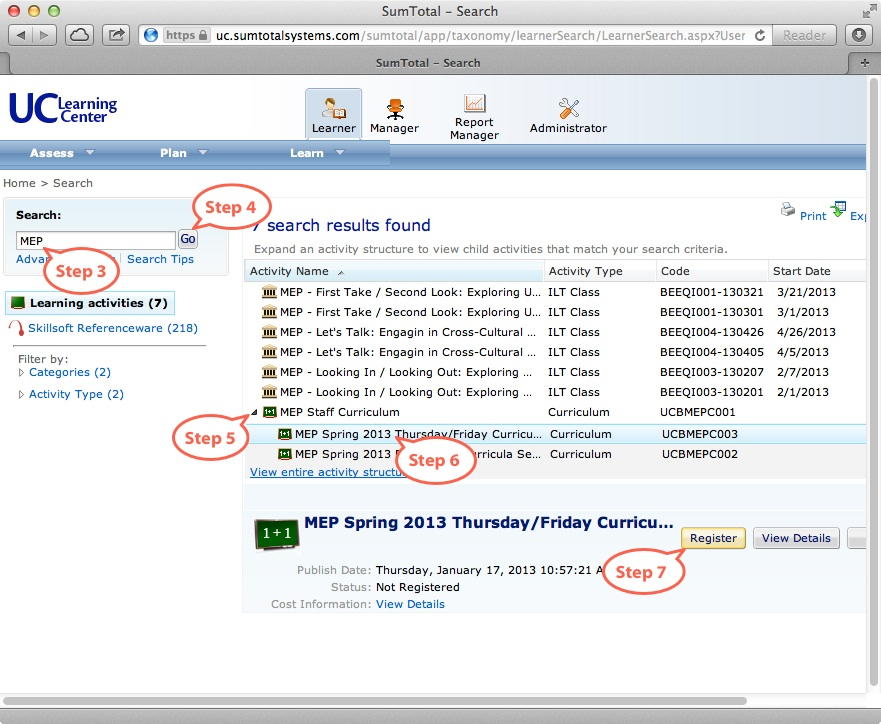Click the Safari share icon
Screen dimensions: 881x724
116,35
